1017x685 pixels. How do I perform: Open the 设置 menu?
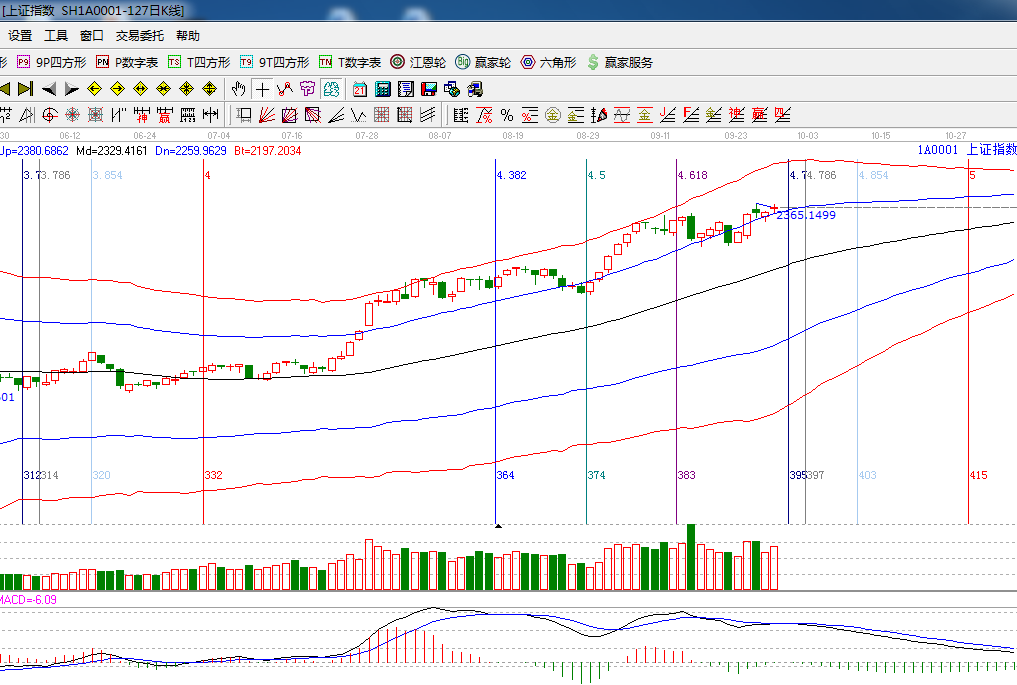(20, 35)
